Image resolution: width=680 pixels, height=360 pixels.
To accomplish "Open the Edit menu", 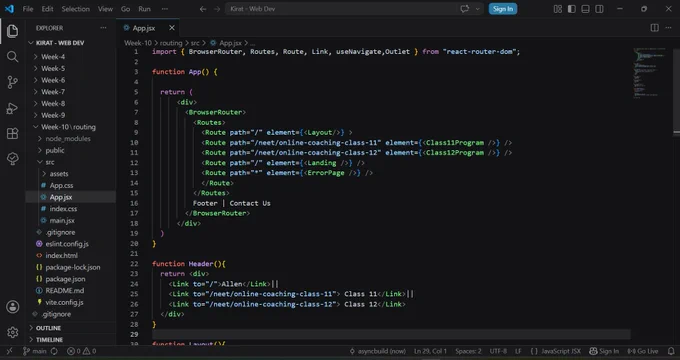I will [x=47, y=9].
